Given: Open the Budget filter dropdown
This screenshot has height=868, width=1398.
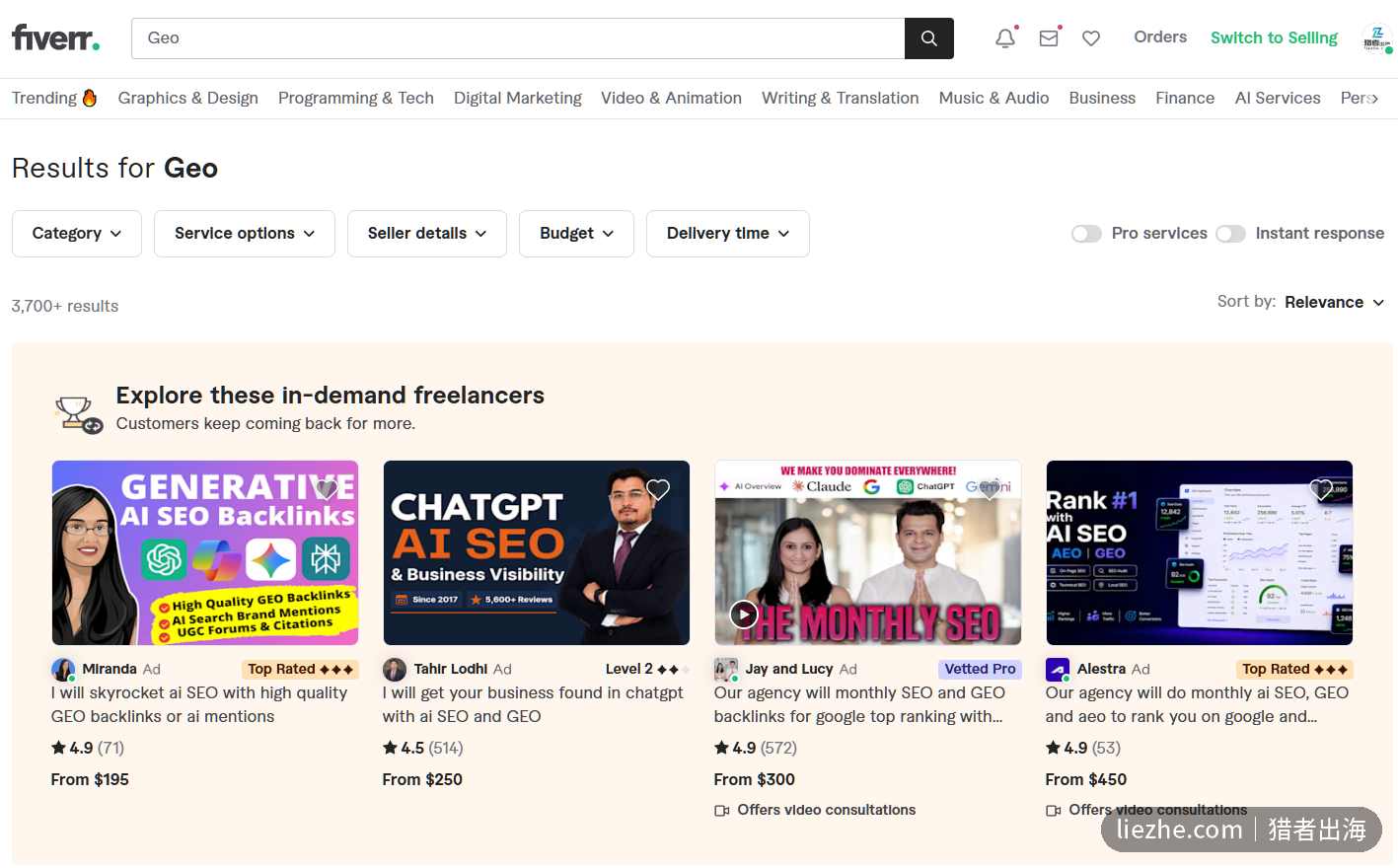Looking at the screenshot, I should coord(576,234).
